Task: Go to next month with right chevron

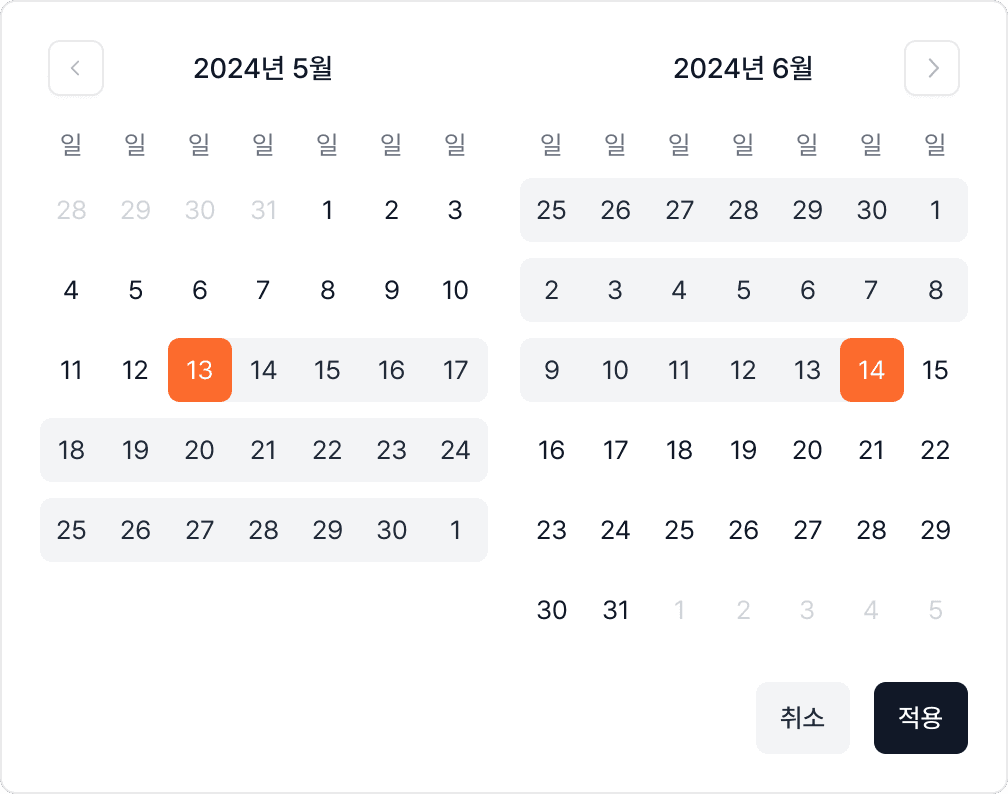Action: tap(932, 68)
